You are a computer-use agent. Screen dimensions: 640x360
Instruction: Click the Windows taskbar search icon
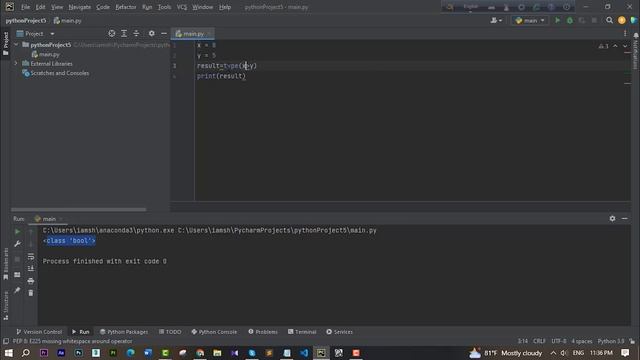tap(26, 353)
